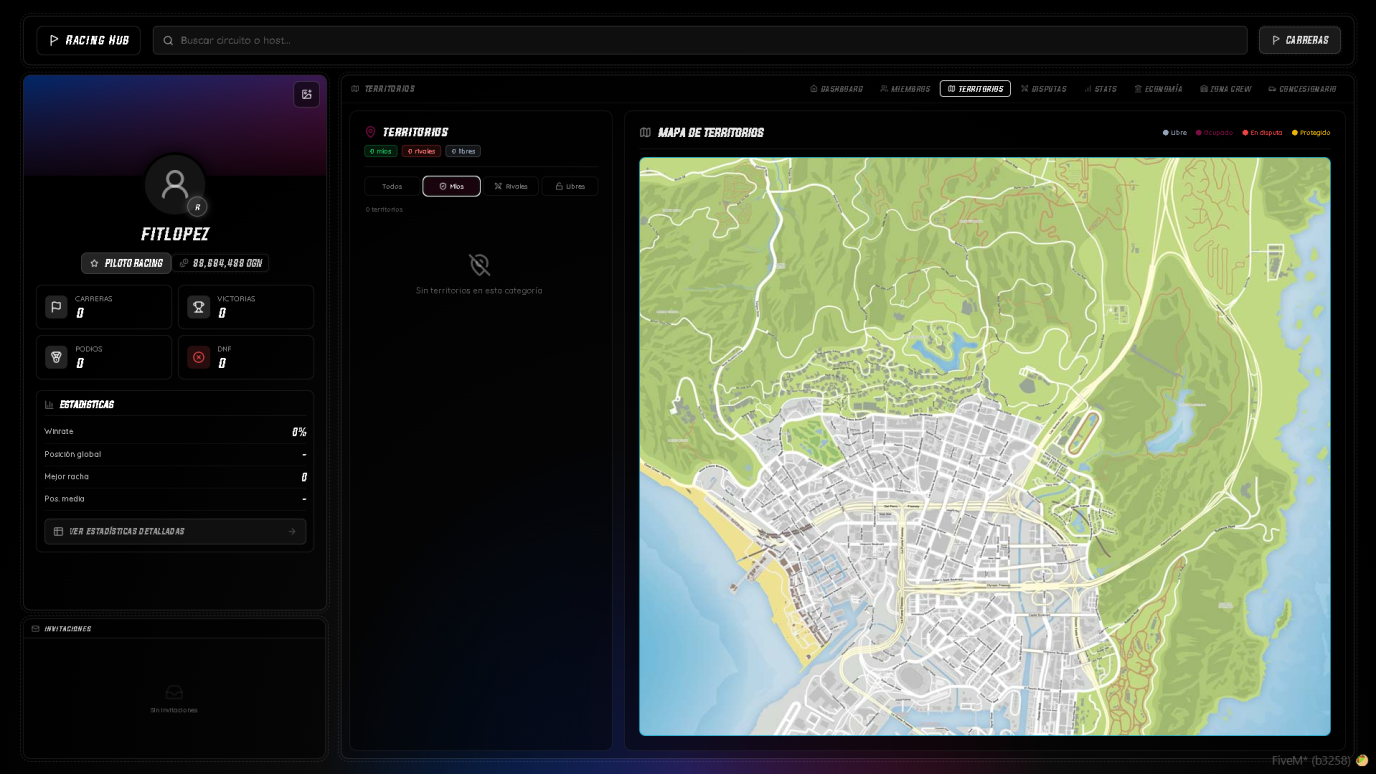Open the Concesionario tab

[x=1302, y=89]
